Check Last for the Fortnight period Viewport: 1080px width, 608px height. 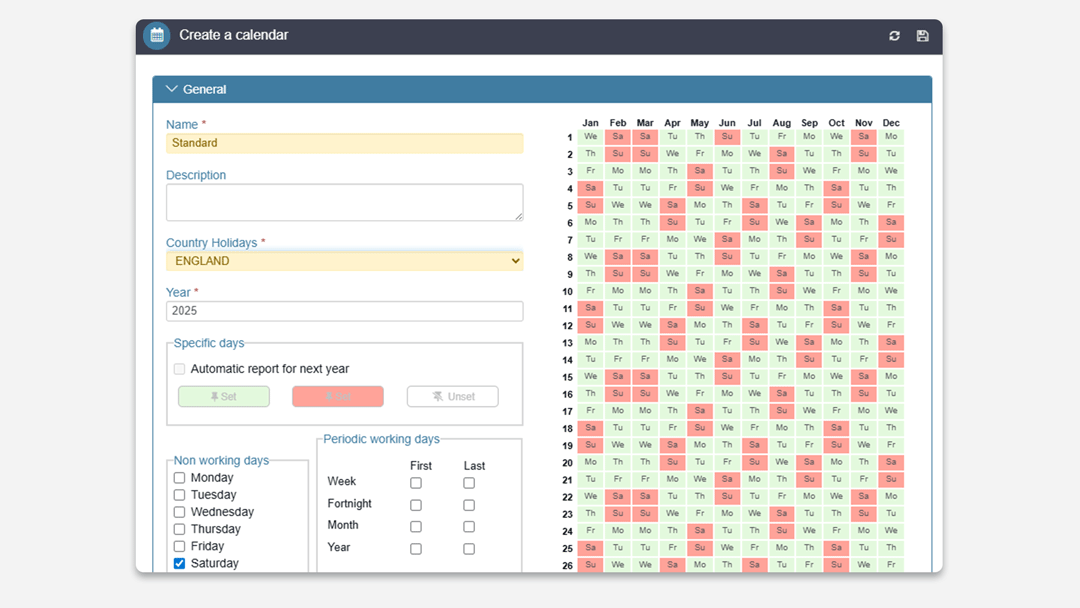click(469, 505)
